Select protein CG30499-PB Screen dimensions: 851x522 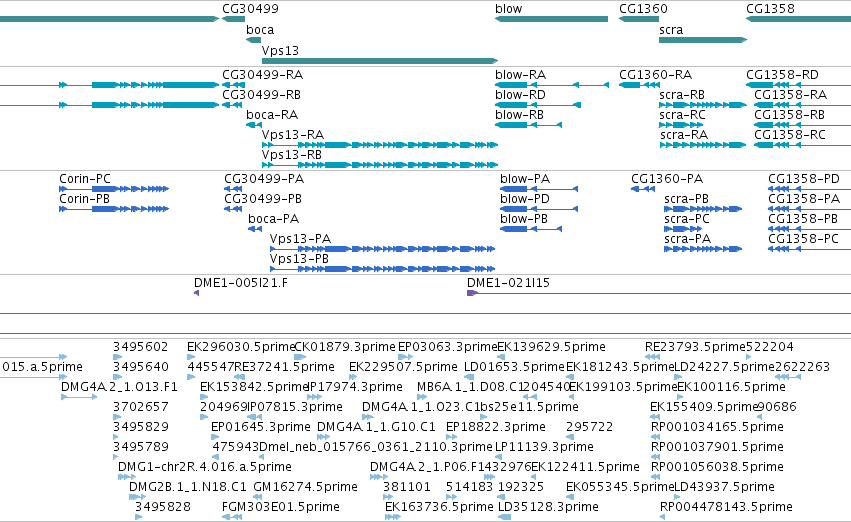233,209
